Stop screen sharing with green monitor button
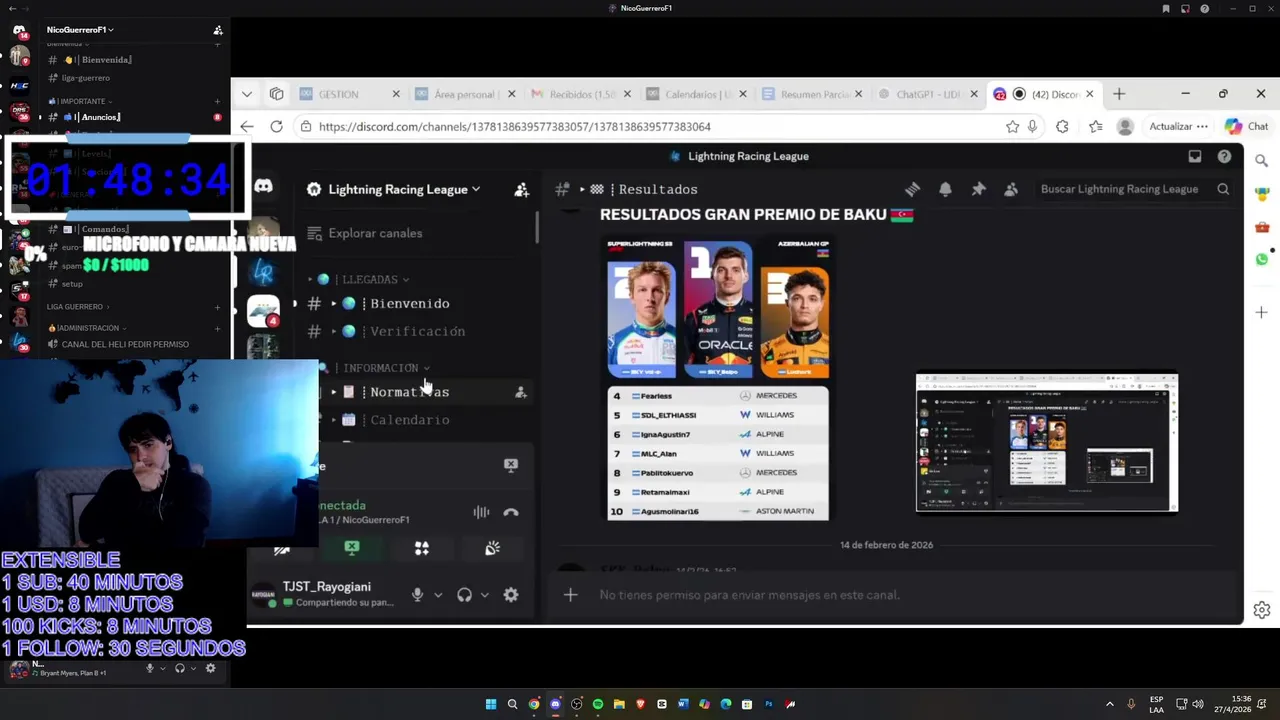 pyautogui.click(x=352, y=548)
